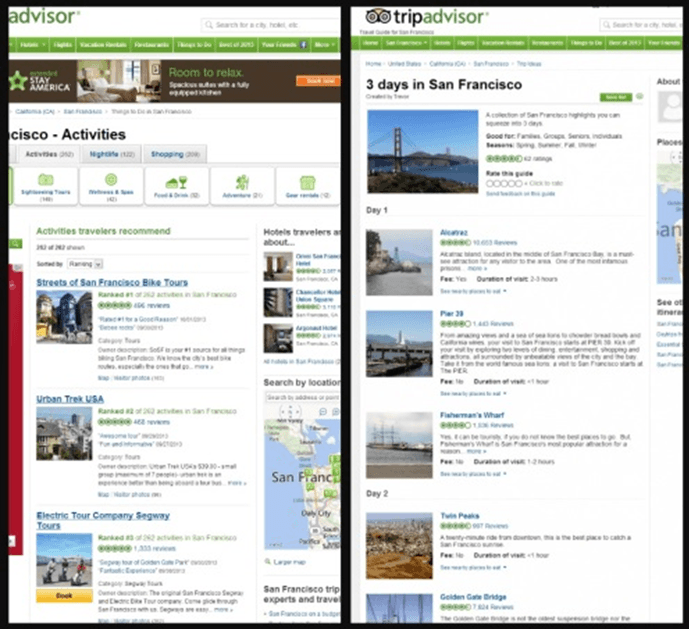689x629 pixels.
Task: Click the green Save list button
Action: (616, 97)
